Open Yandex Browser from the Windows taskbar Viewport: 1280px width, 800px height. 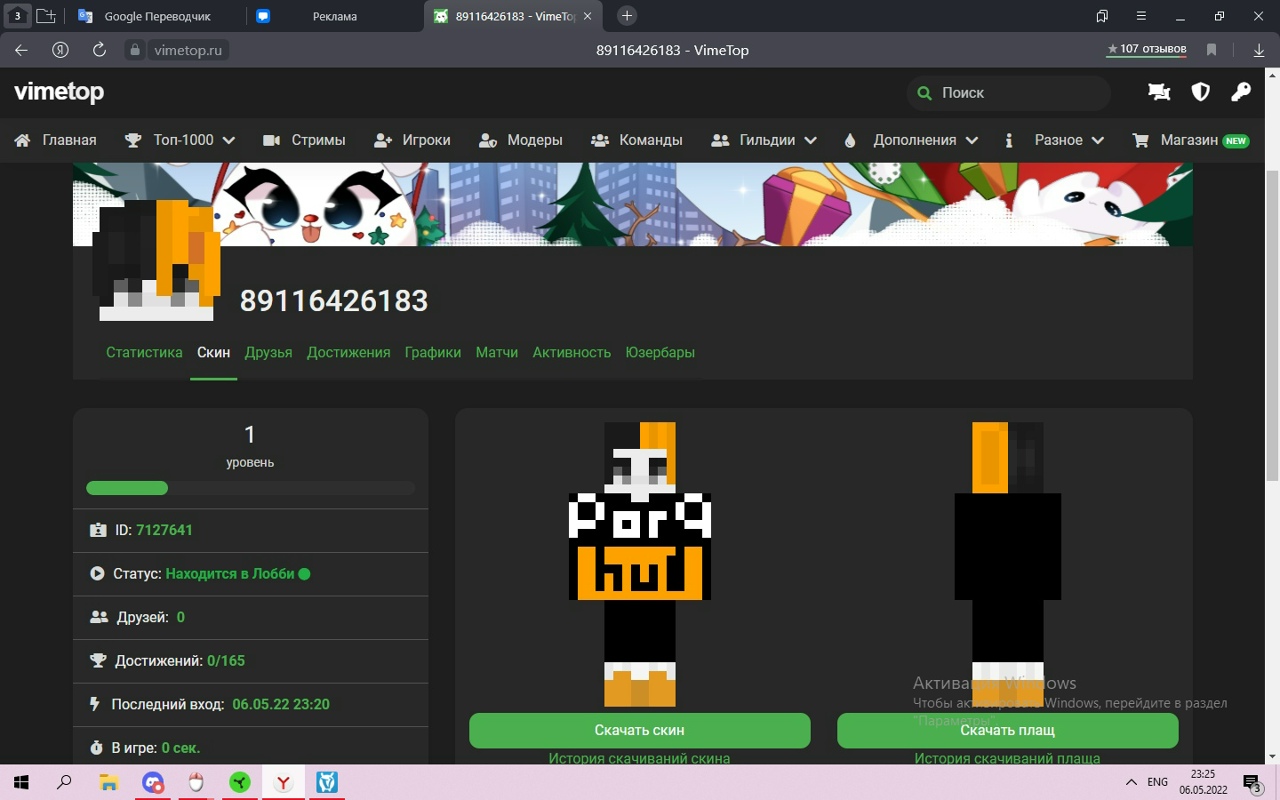click(283, 782)
